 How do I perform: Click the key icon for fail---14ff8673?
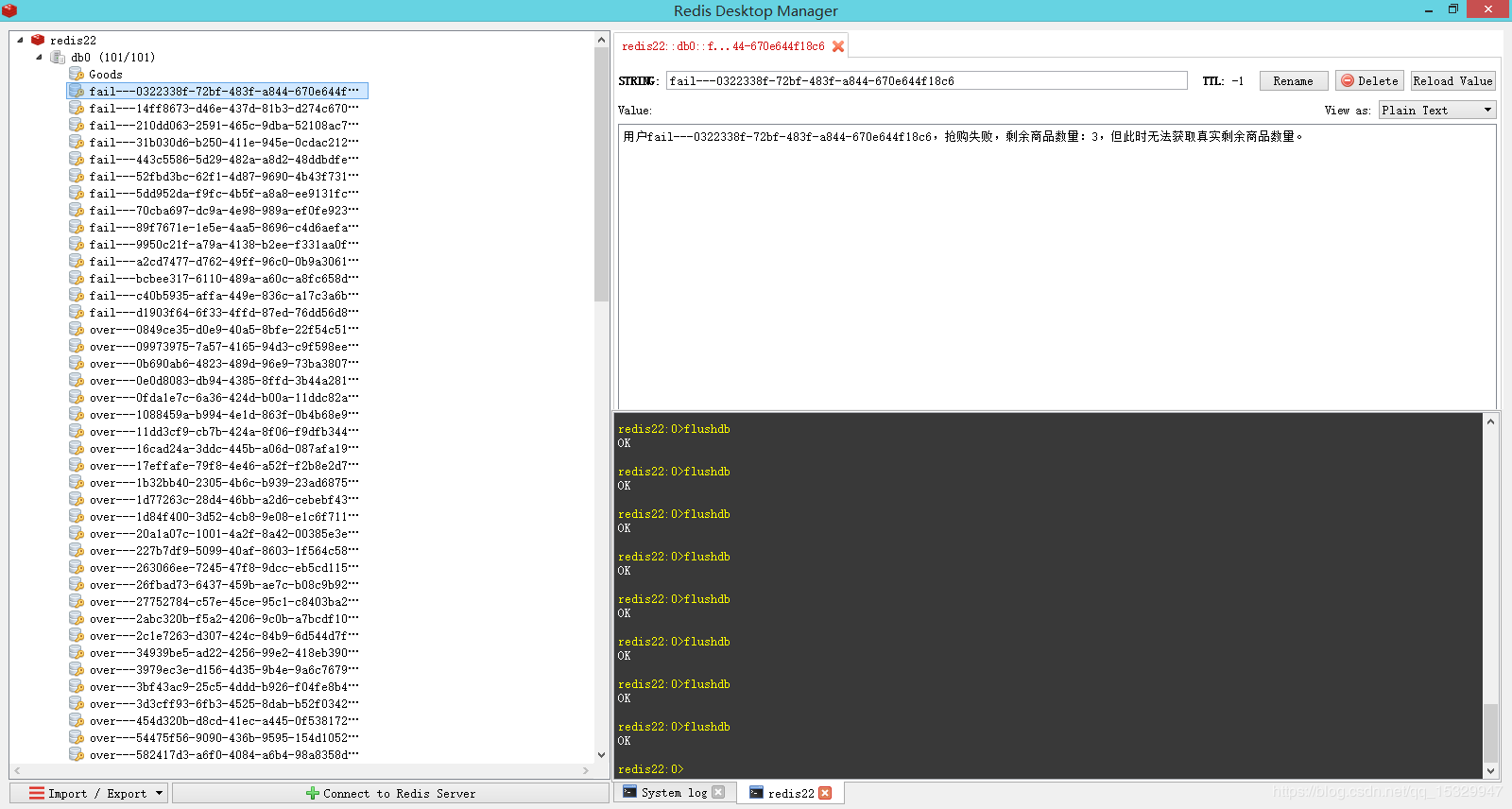pos(77,108)
